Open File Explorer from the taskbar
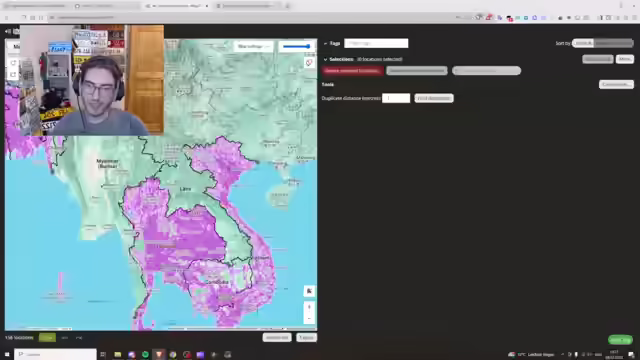This screenshot has width=640, height=360. click(118, 355)
